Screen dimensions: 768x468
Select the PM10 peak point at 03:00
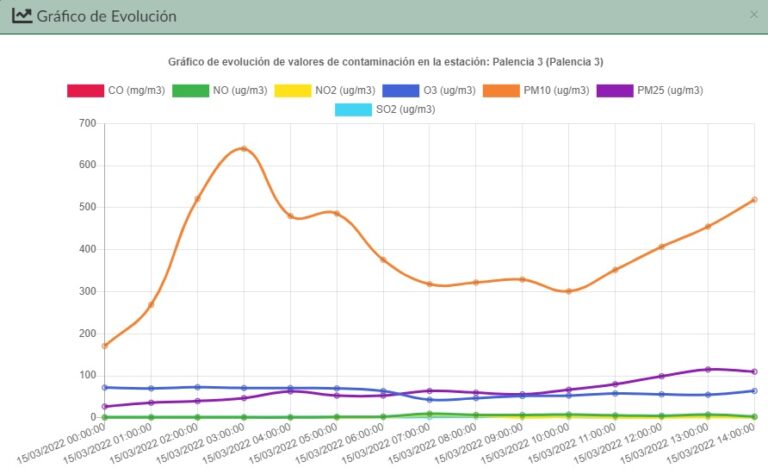click(244, 149)
